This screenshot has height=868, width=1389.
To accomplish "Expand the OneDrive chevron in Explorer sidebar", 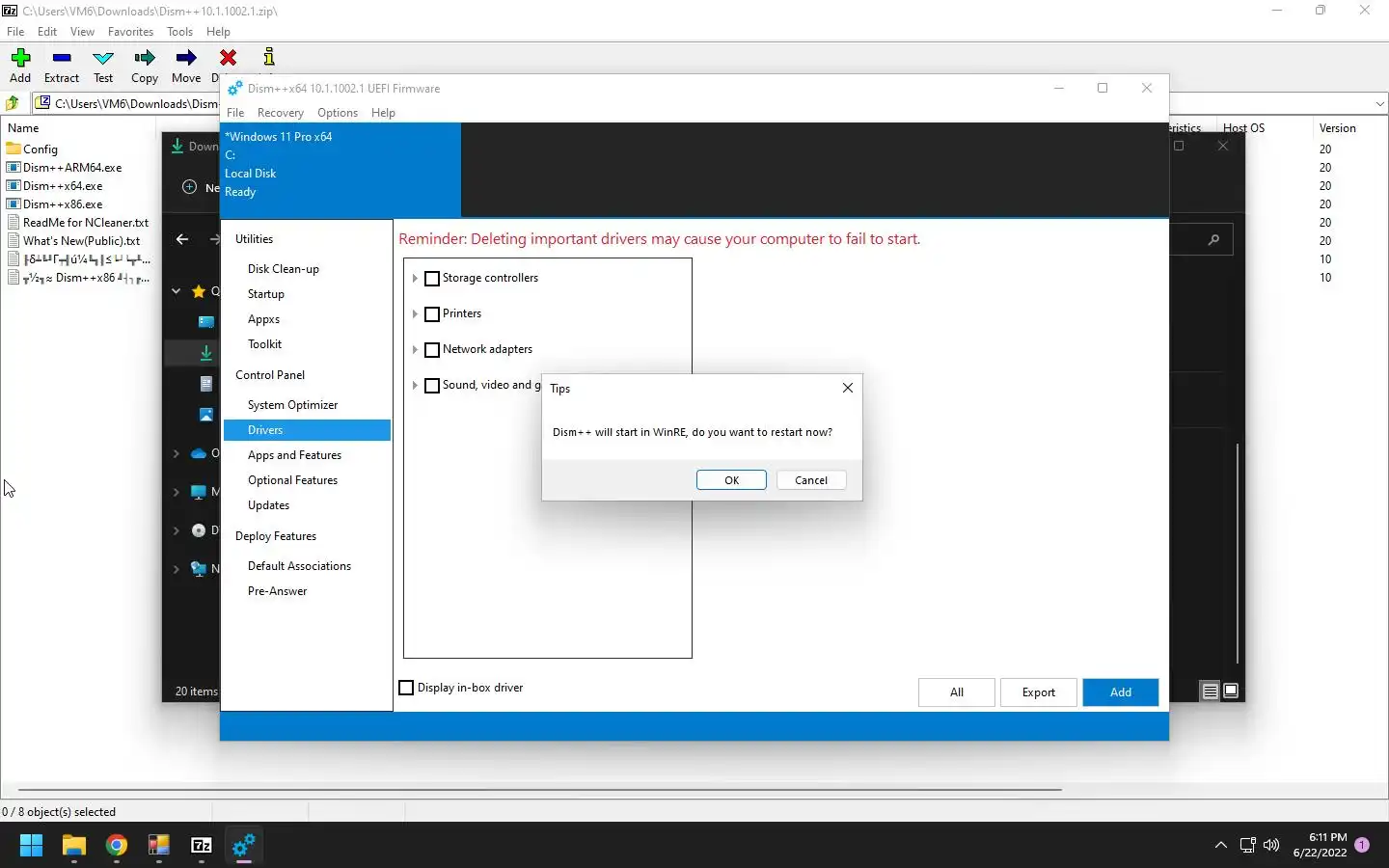I will click(176, 453).
